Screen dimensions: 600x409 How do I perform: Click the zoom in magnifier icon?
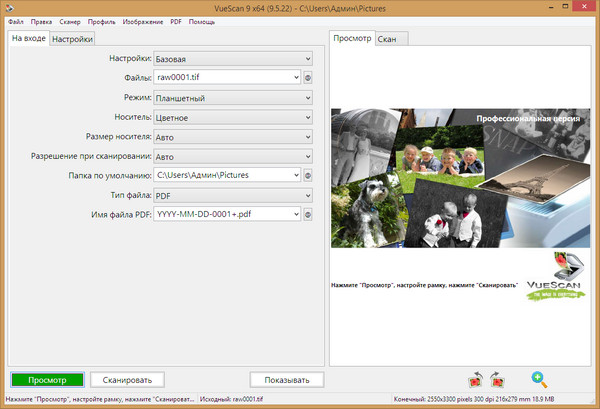(x=539, y=379)
